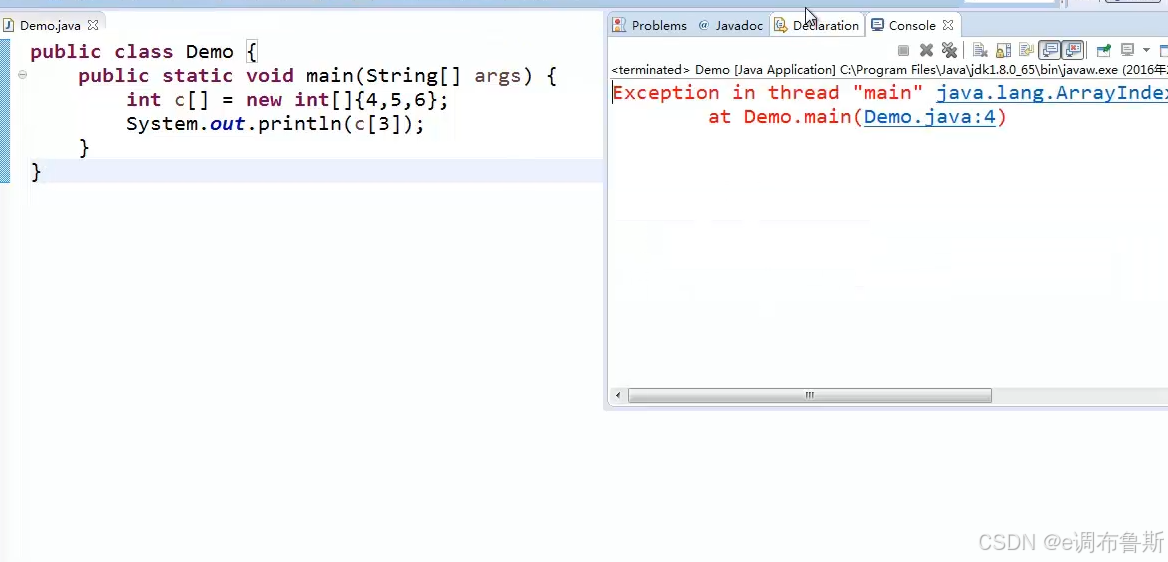
Task: Click the Java file icon on Demo.java tab
Action: pos(8,25)
